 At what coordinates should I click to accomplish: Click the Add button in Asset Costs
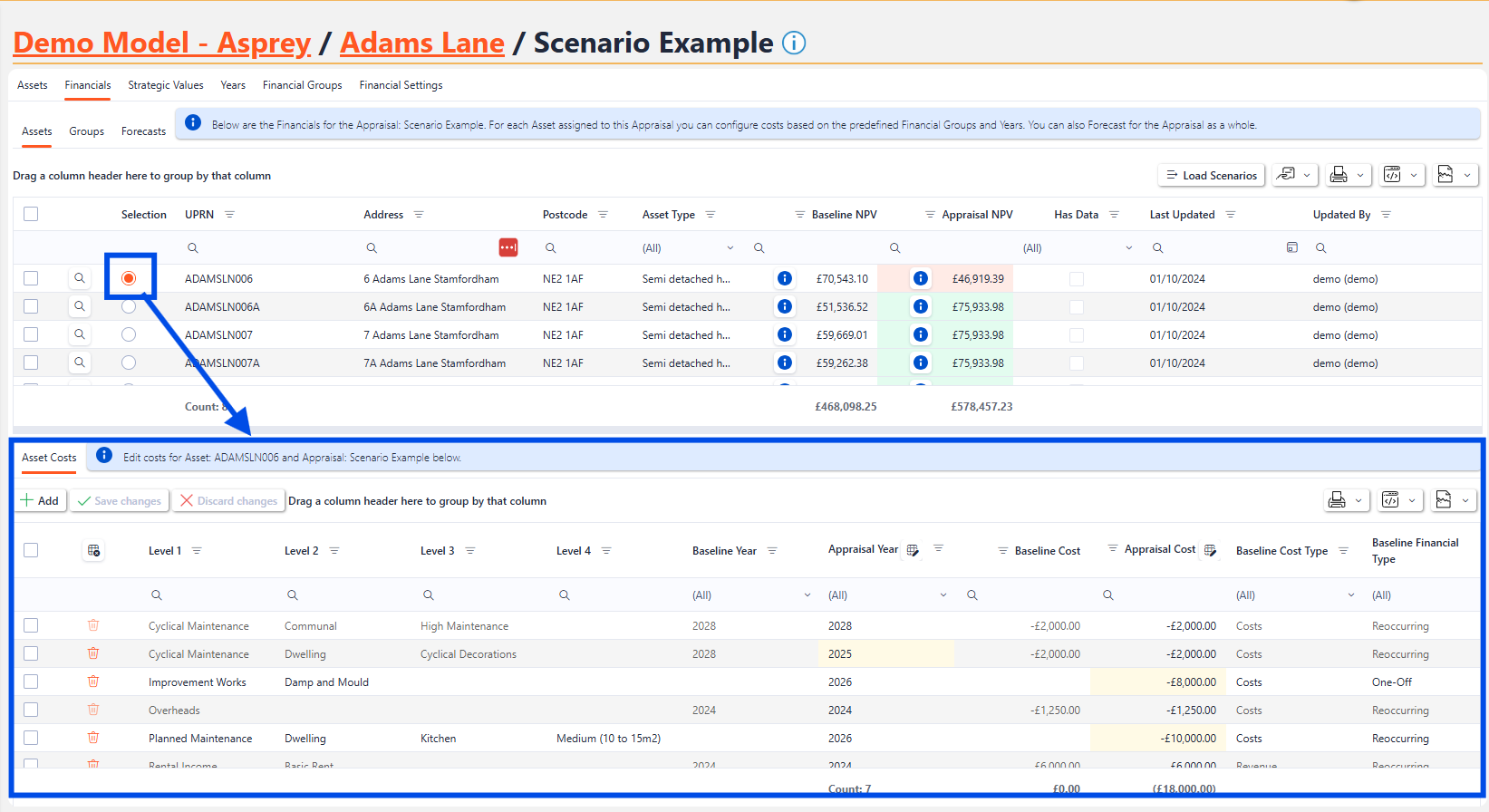coord(40,501)
